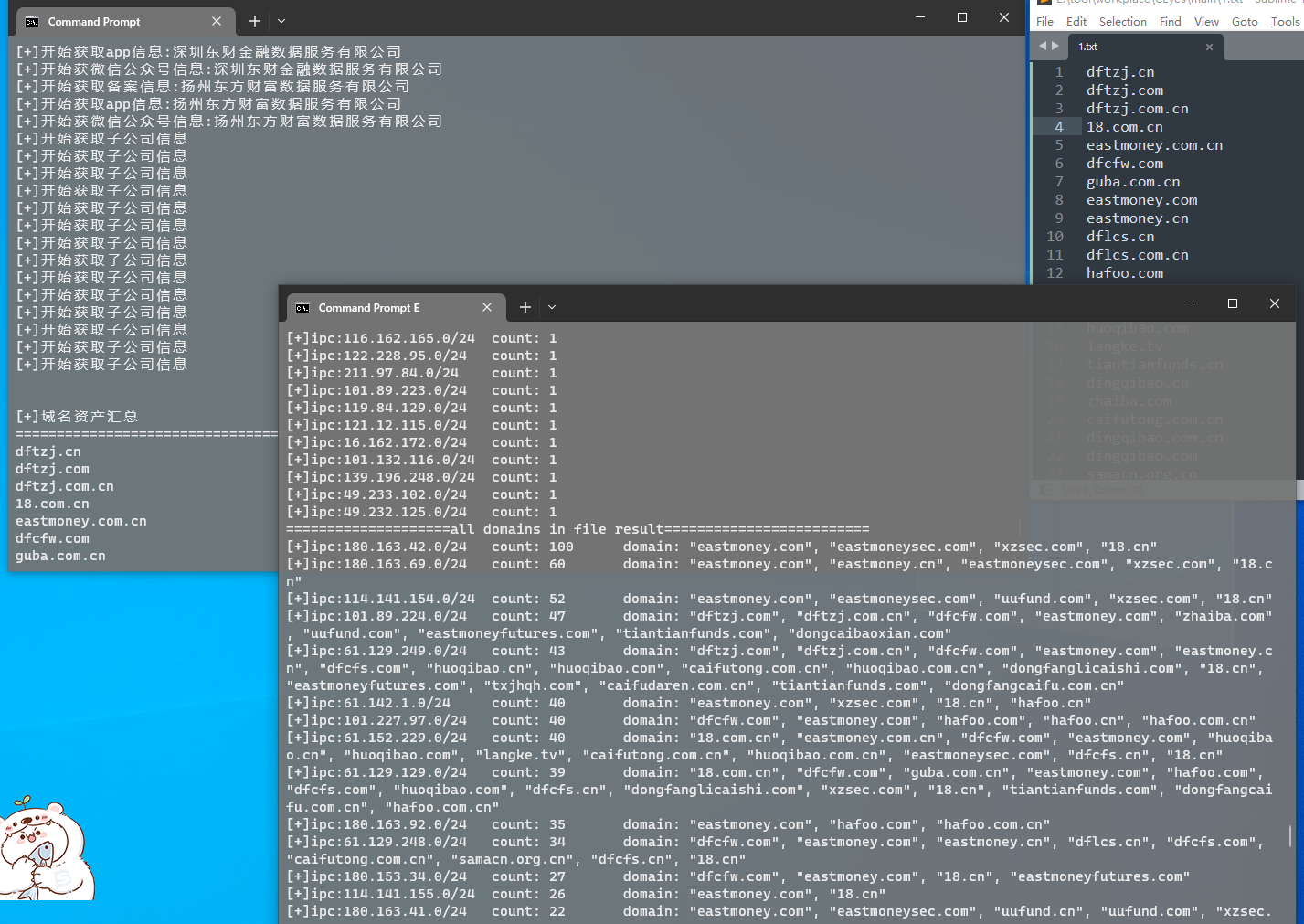The width and height of the screenshot is (1304, 924).
Task: Click 'ipc:49.232.125.0/24' count 1 line
Action: click(x=421, y=512)
